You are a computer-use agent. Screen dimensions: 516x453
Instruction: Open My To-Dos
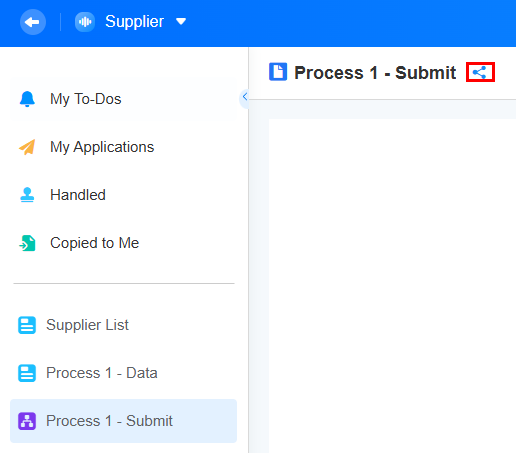pyautogui.click(x=123, y=99)
